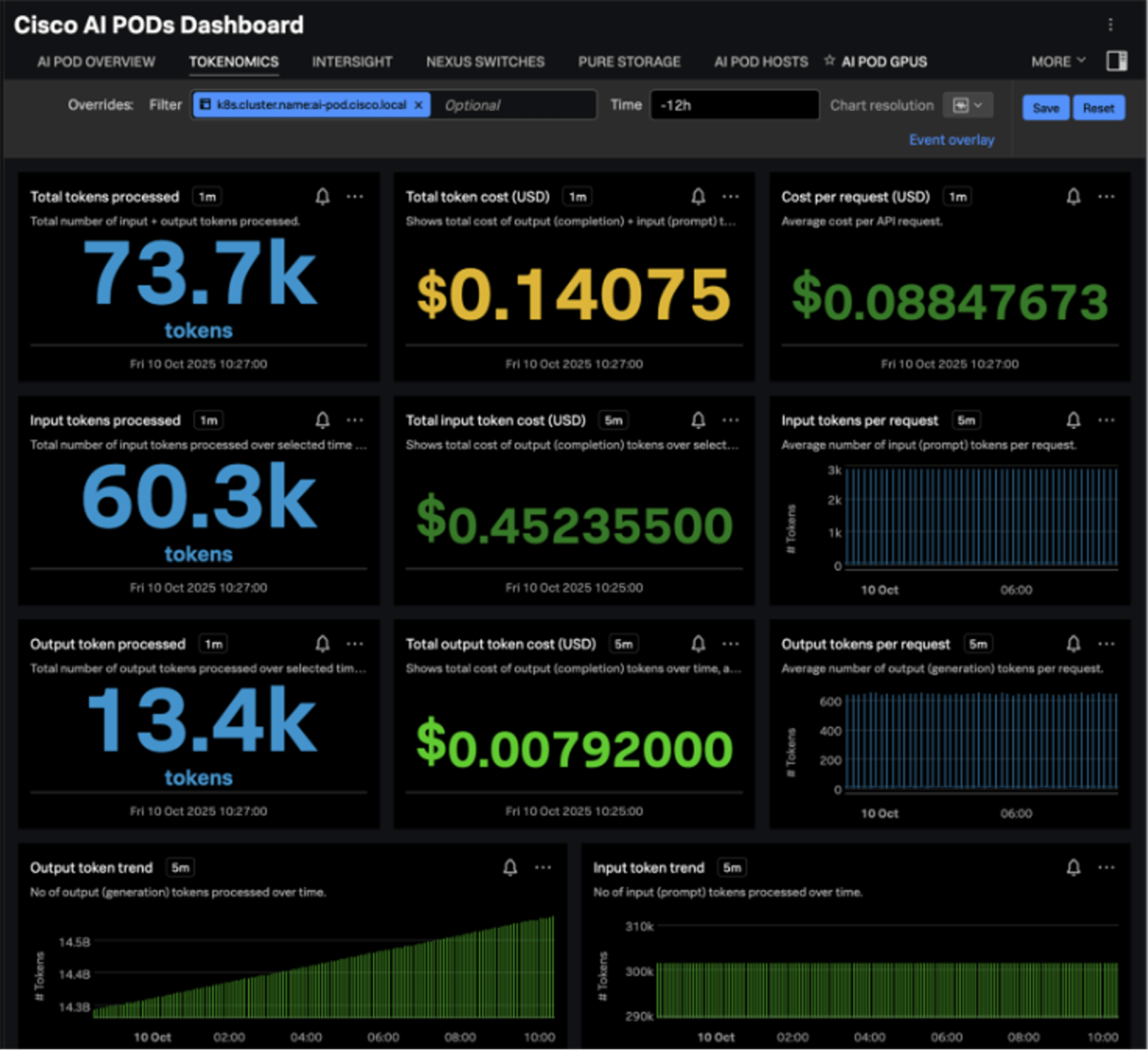Toggle the sidebar panel icon next to MORE
Viewport: 1148px width, 1050px height.
[1117, 61]
